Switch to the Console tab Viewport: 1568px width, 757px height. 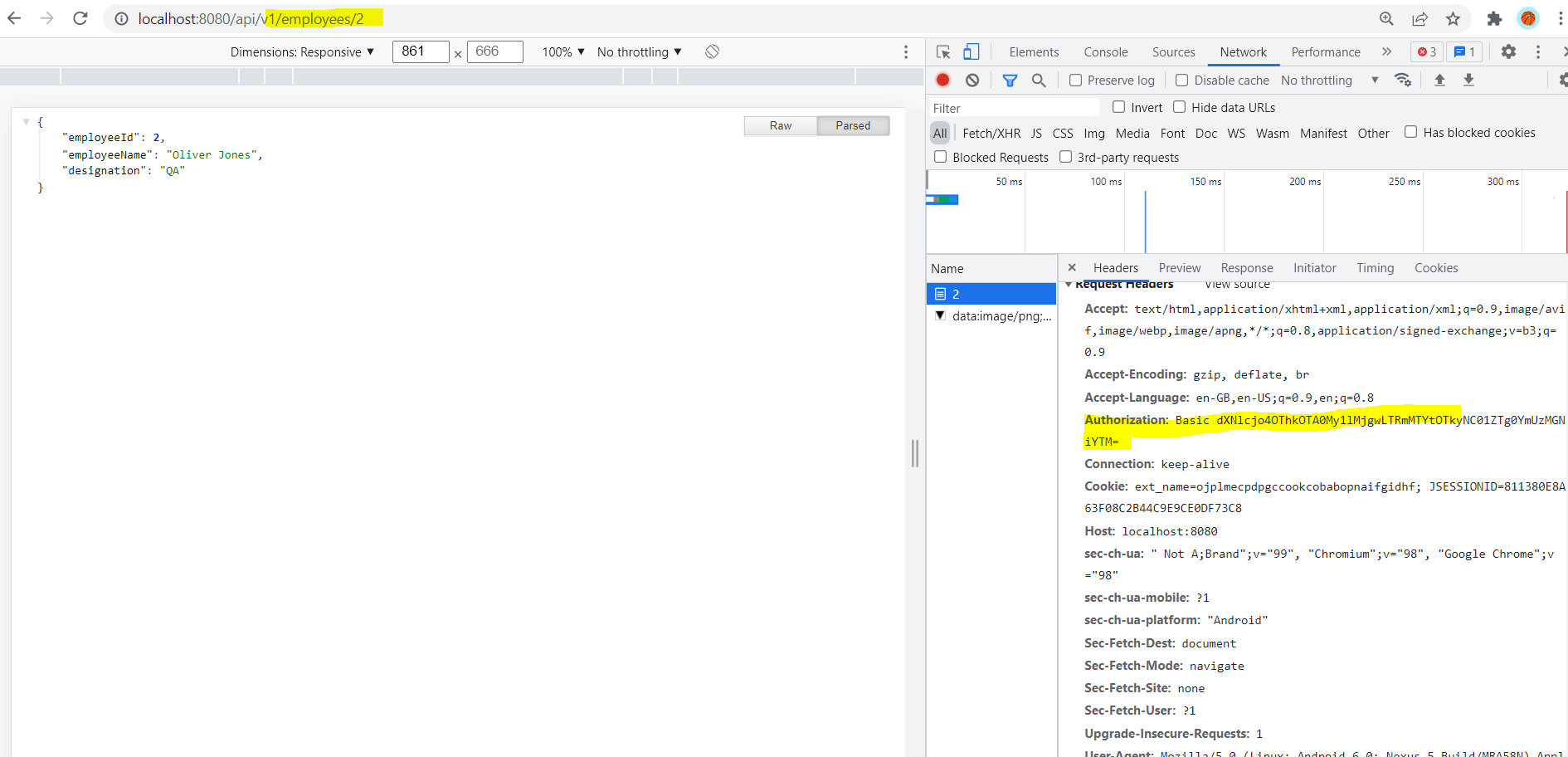(1105, 51)
